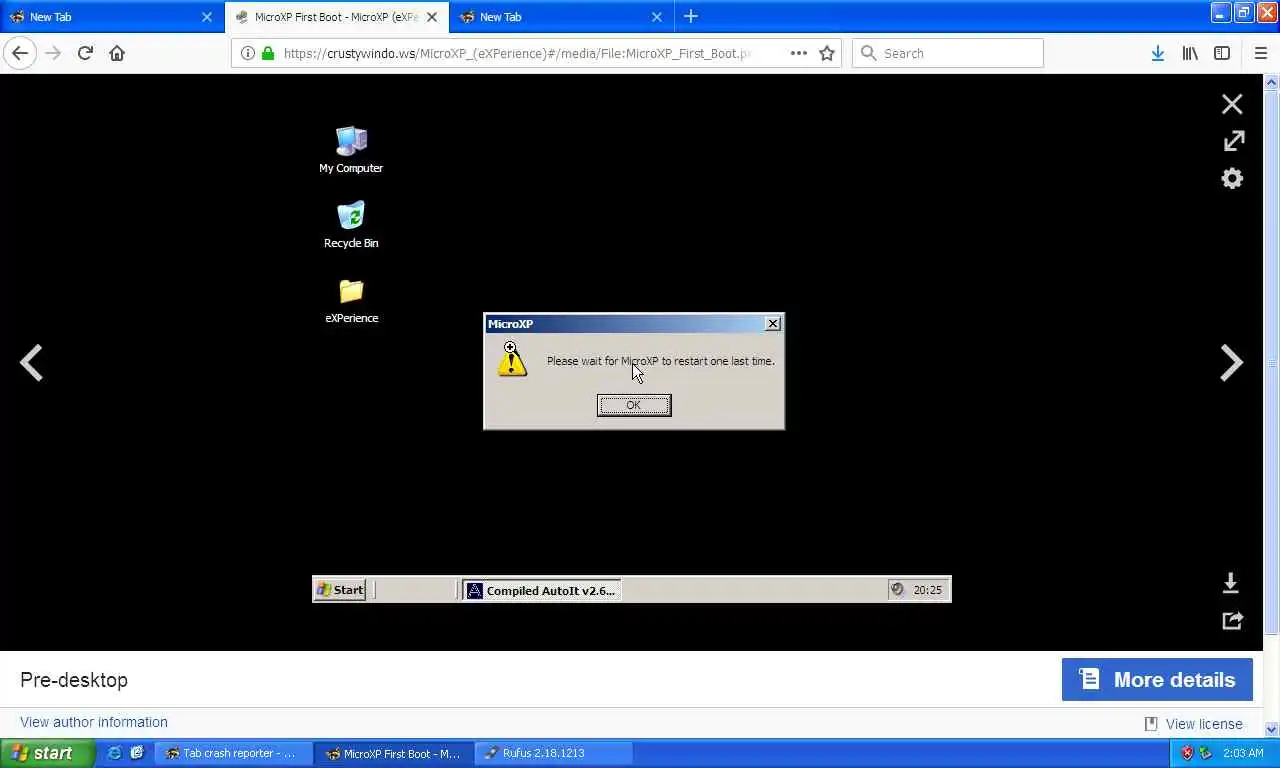
Task: Select MicroXP First Boot taskbar item
Action: pos(393,753)
